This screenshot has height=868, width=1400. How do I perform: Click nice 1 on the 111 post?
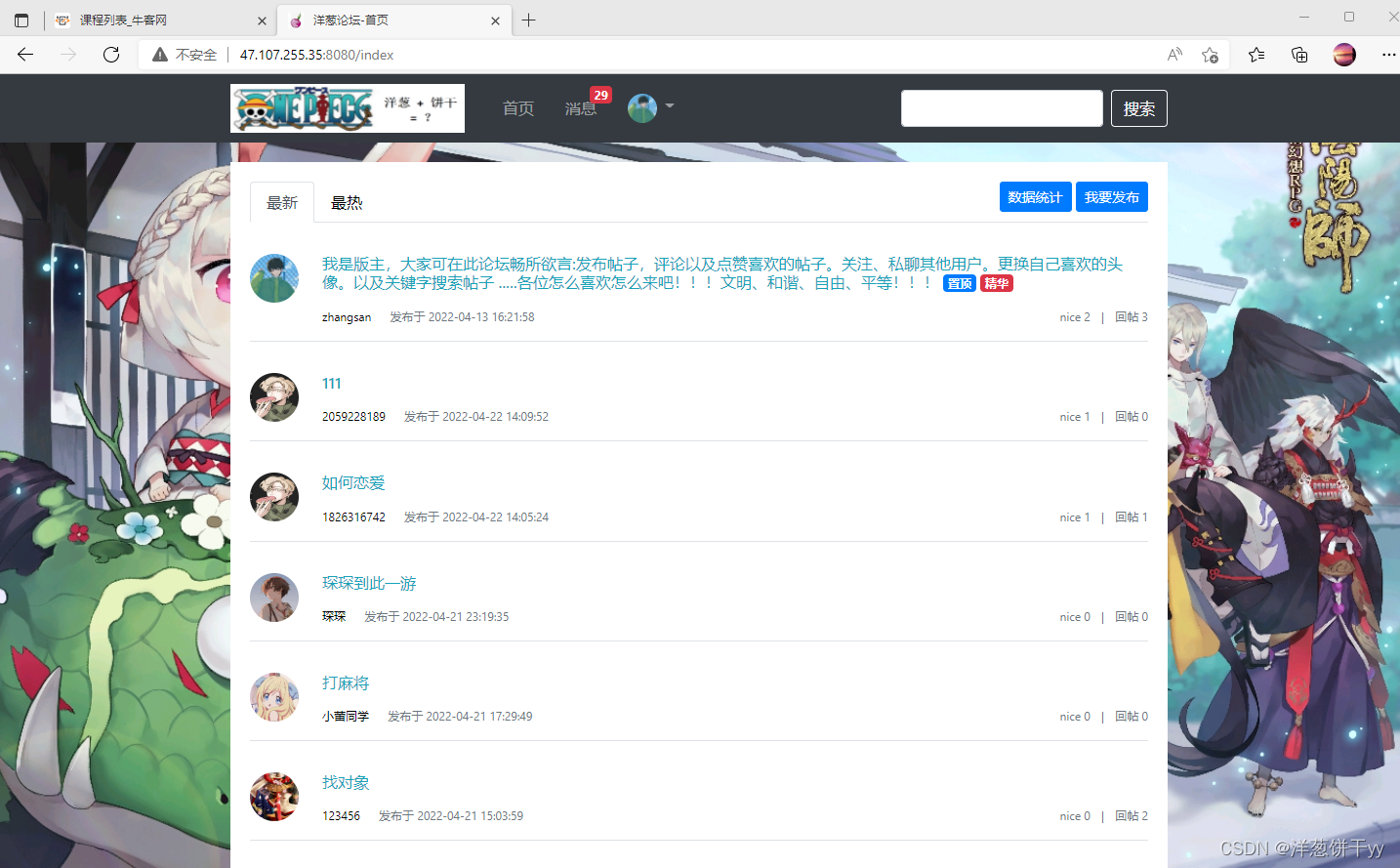click(1075, 417)
